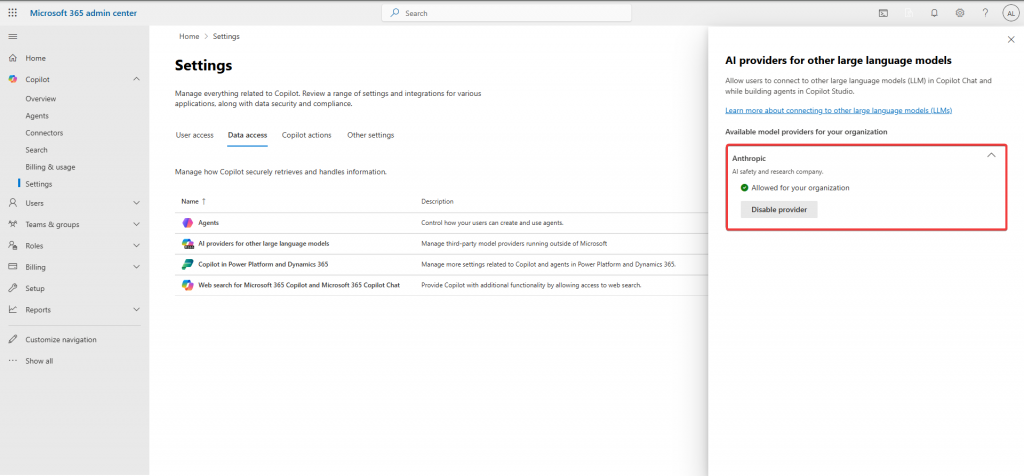Click 'Provide Copilot with additional functionality' description
This screenshot has width=1024, height=476.
pyautogui.click(x=532, y=285)
